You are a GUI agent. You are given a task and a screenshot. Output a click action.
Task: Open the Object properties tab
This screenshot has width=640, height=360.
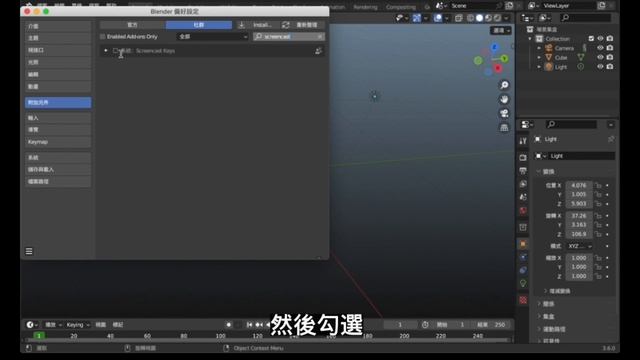pyautogui.click(x=523, y=244)
